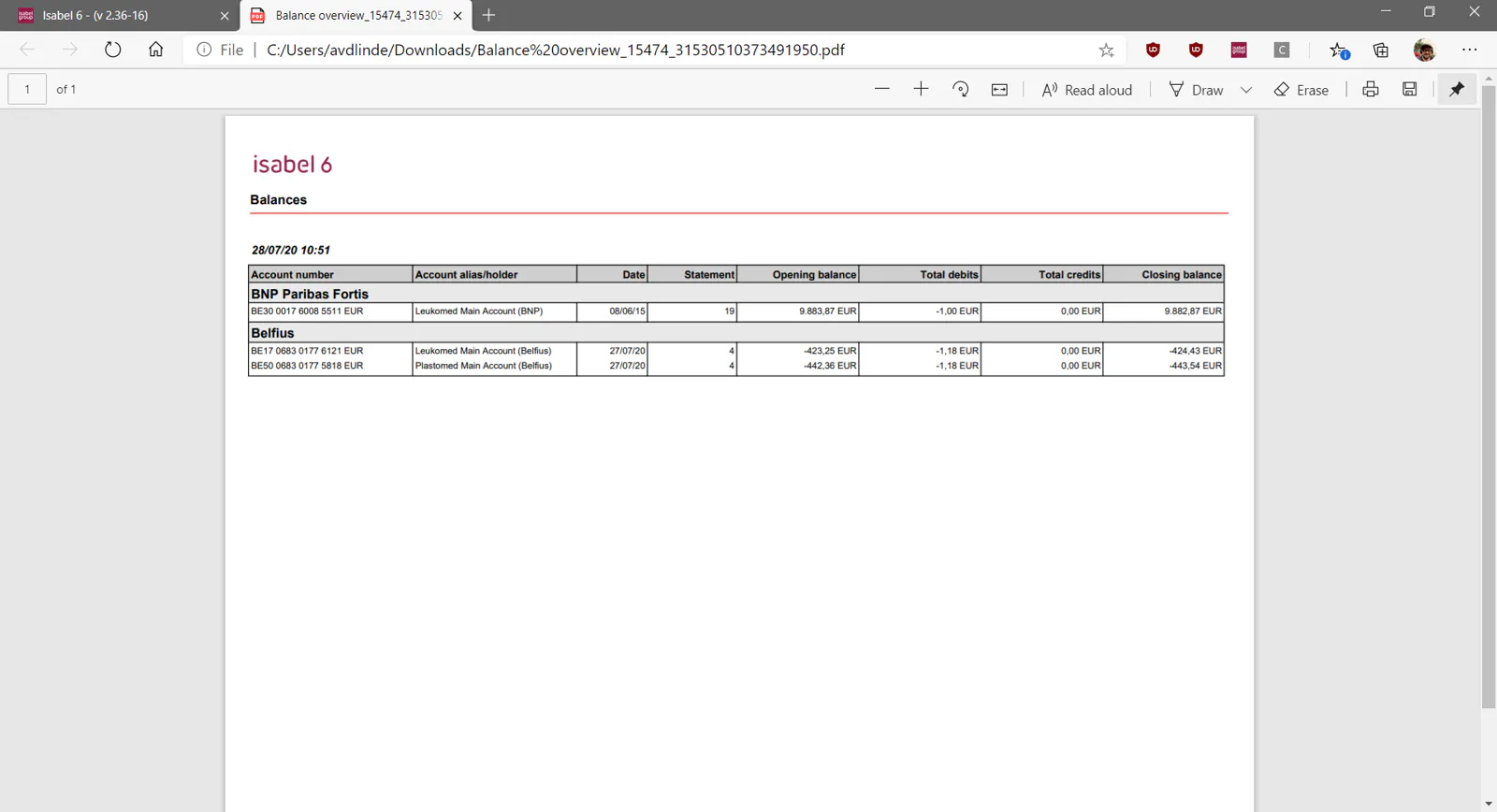Select the Balance overview PDF tab
Image resolution: width=1497 pixels, height=812 pixels.
coord(356,16)
